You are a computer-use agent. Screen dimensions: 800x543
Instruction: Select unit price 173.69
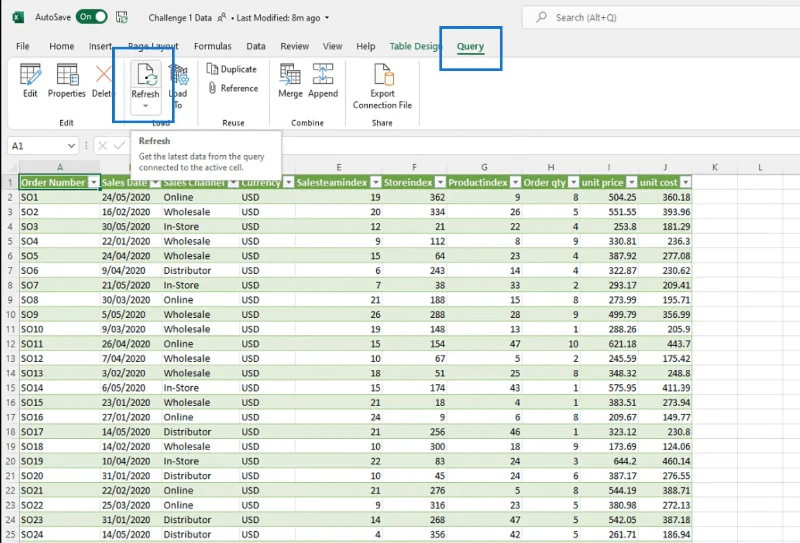[622, 447]
